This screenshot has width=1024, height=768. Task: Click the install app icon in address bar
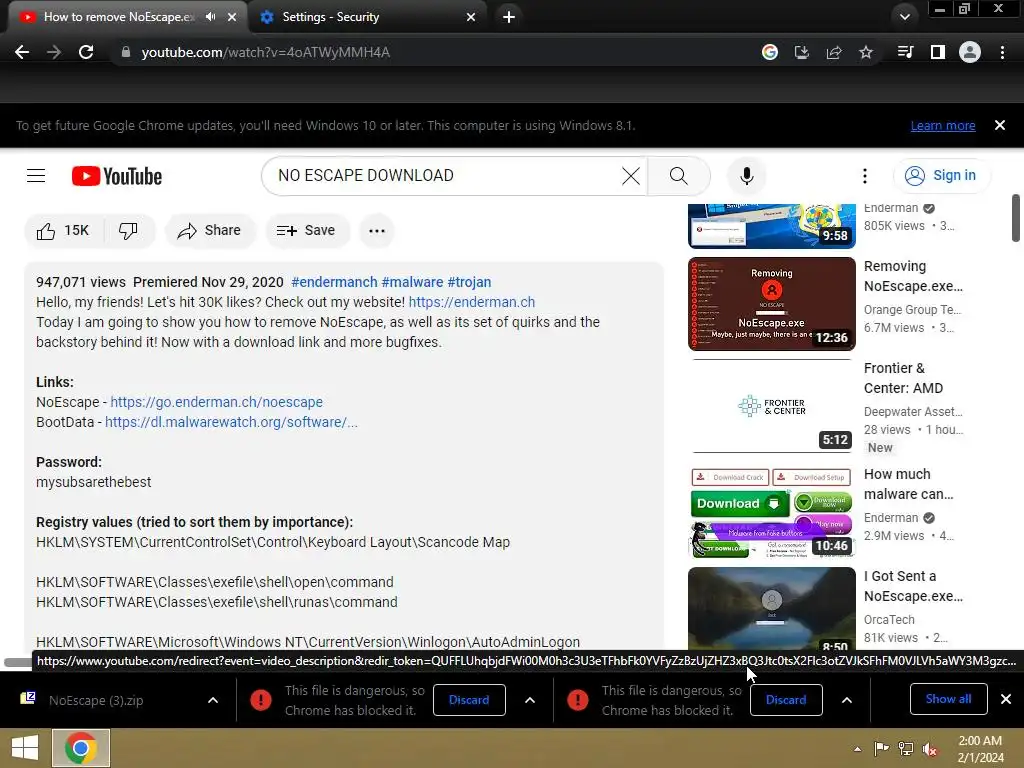(802, 52)
